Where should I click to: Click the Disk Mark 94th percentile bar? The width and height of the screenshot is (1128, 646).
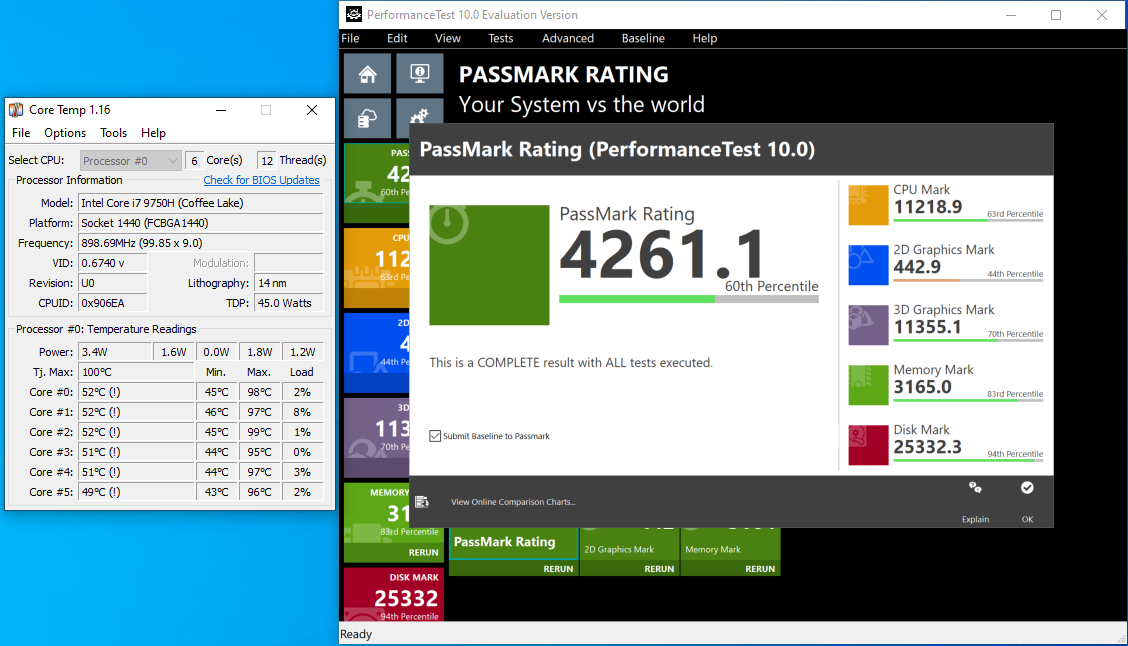tap(968, 460)
